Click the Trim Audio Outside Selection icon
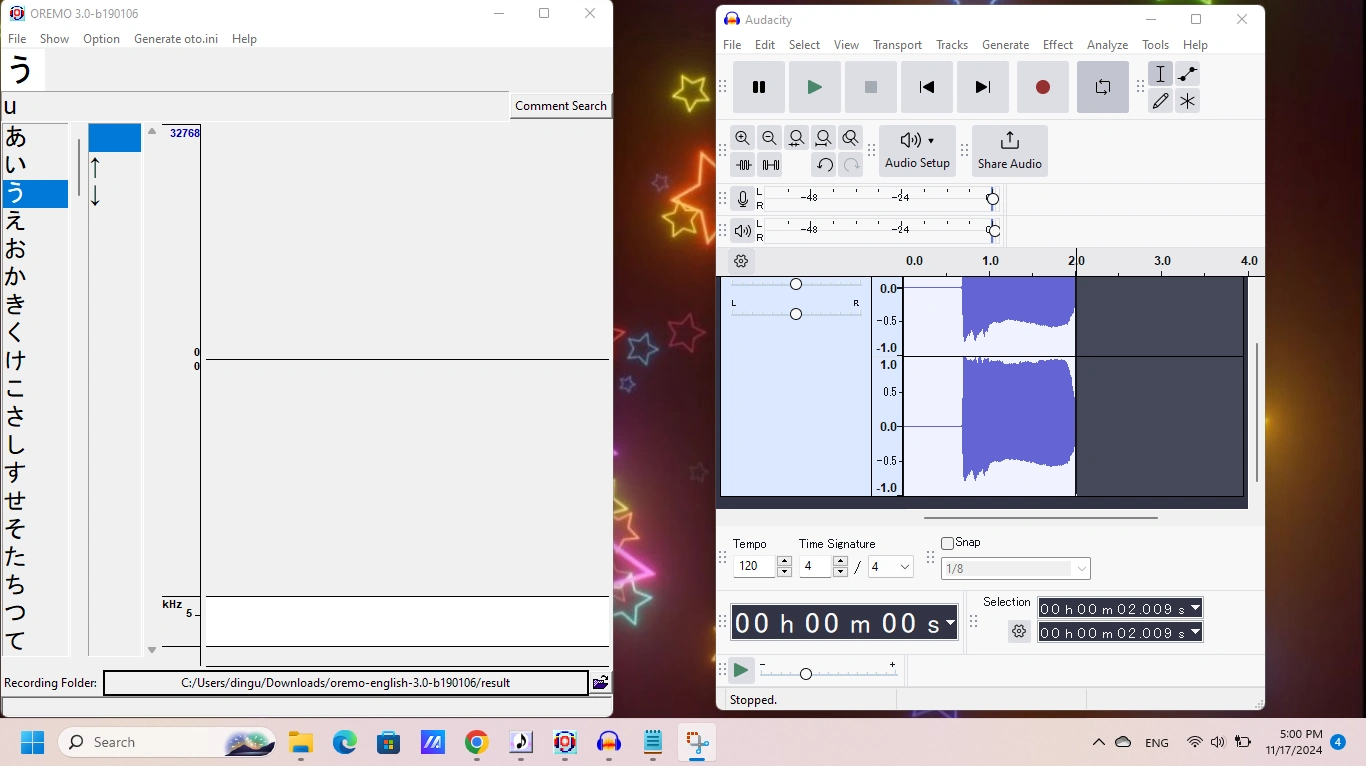 743,165
